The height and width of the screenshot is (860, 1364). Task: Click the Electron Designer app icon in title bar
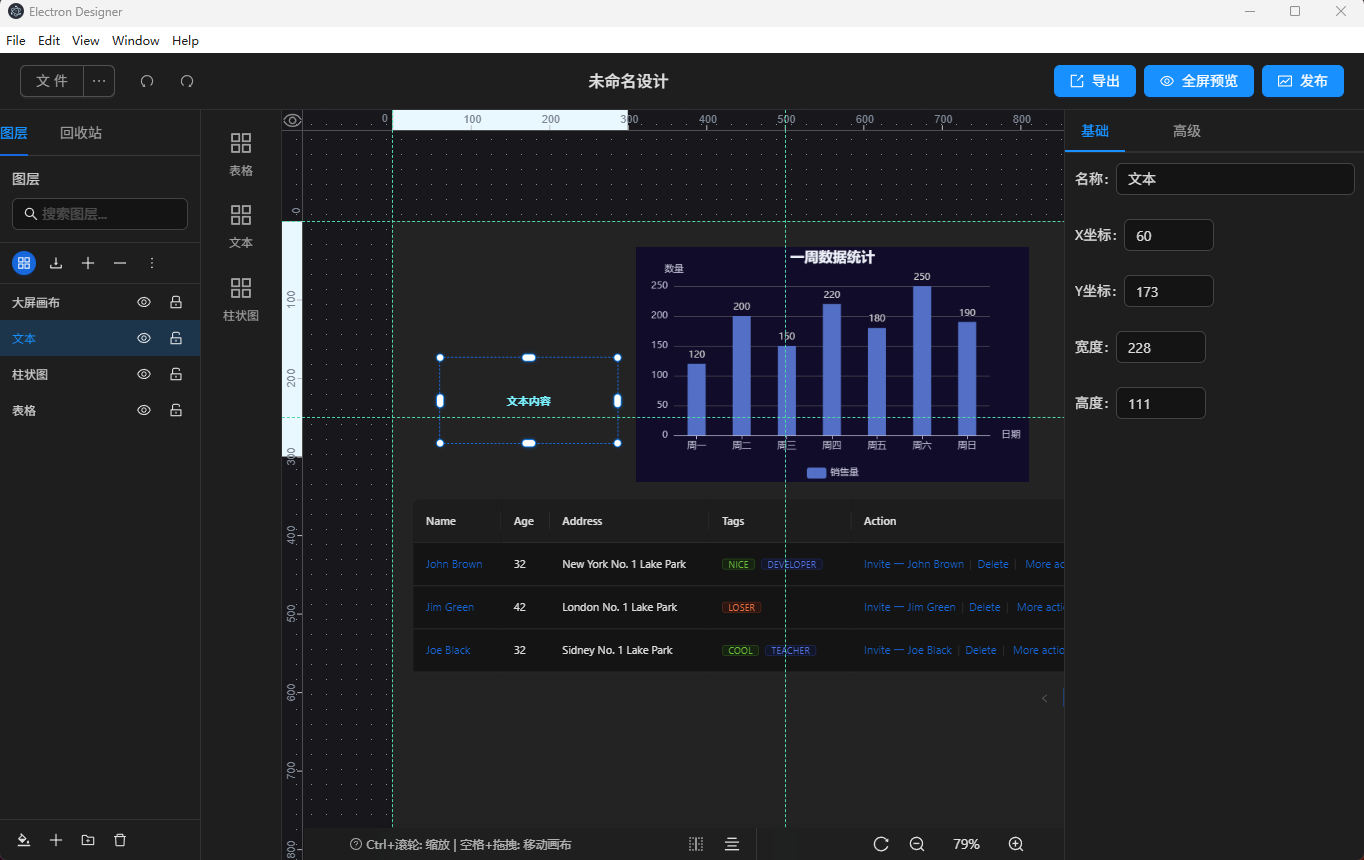[16, 12]
